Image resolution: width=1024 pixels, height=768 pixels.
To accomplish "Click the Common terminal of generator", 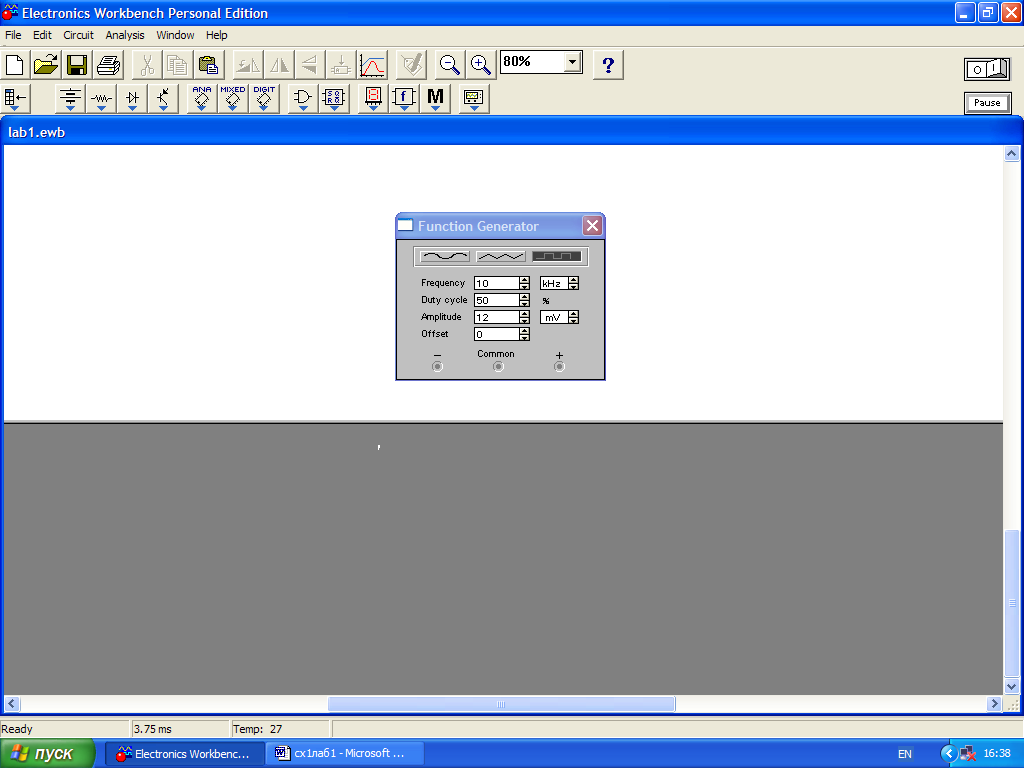I will click(498, 366).
